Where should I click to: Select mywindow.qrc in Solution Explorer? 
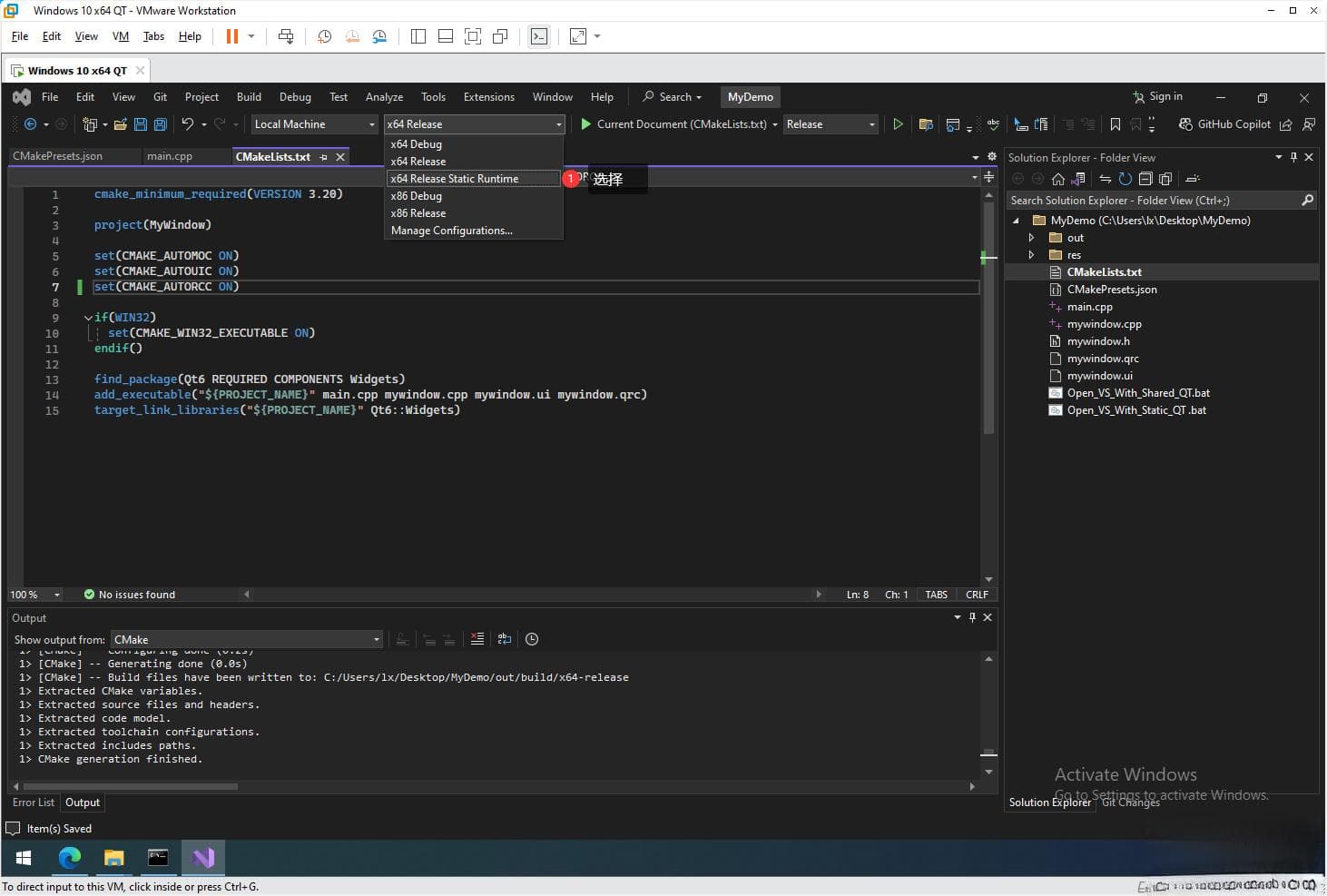click(1103, 359)
